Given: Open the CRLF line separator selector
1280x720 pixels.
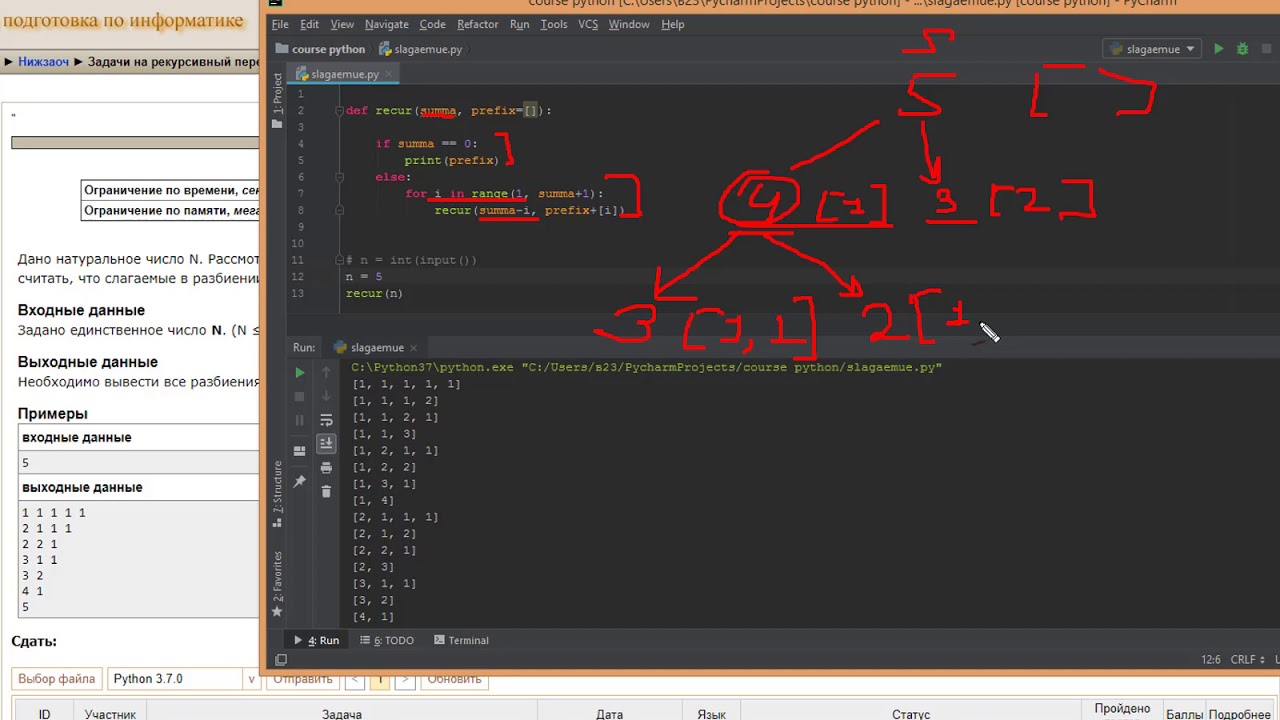Looking at the screenshot, I should point(1246,660).
